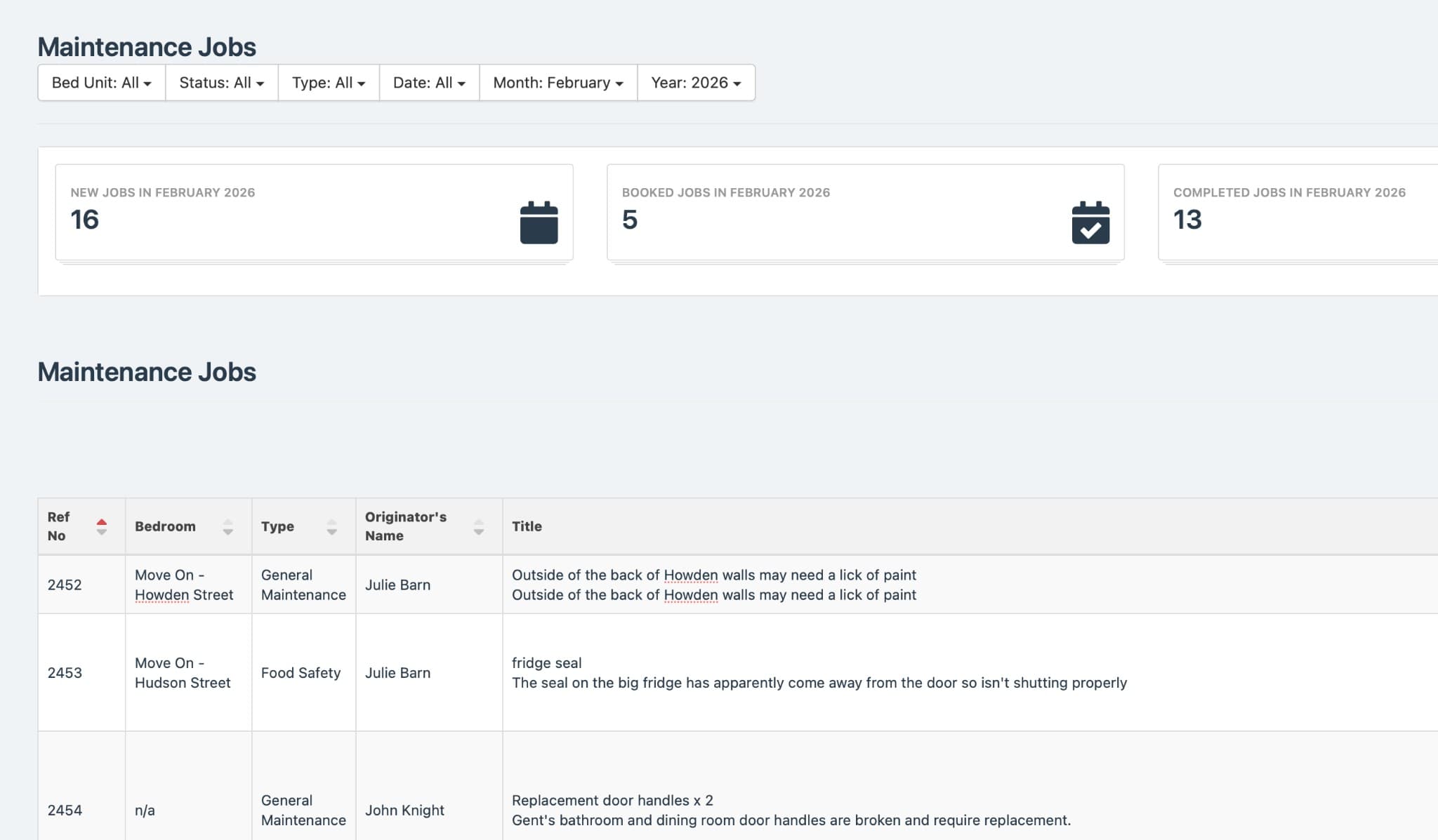Screen dimensions: 1438x840
Task: Click the checked calendar icon on Booked Jobs card
Action: click(1090, 222)
